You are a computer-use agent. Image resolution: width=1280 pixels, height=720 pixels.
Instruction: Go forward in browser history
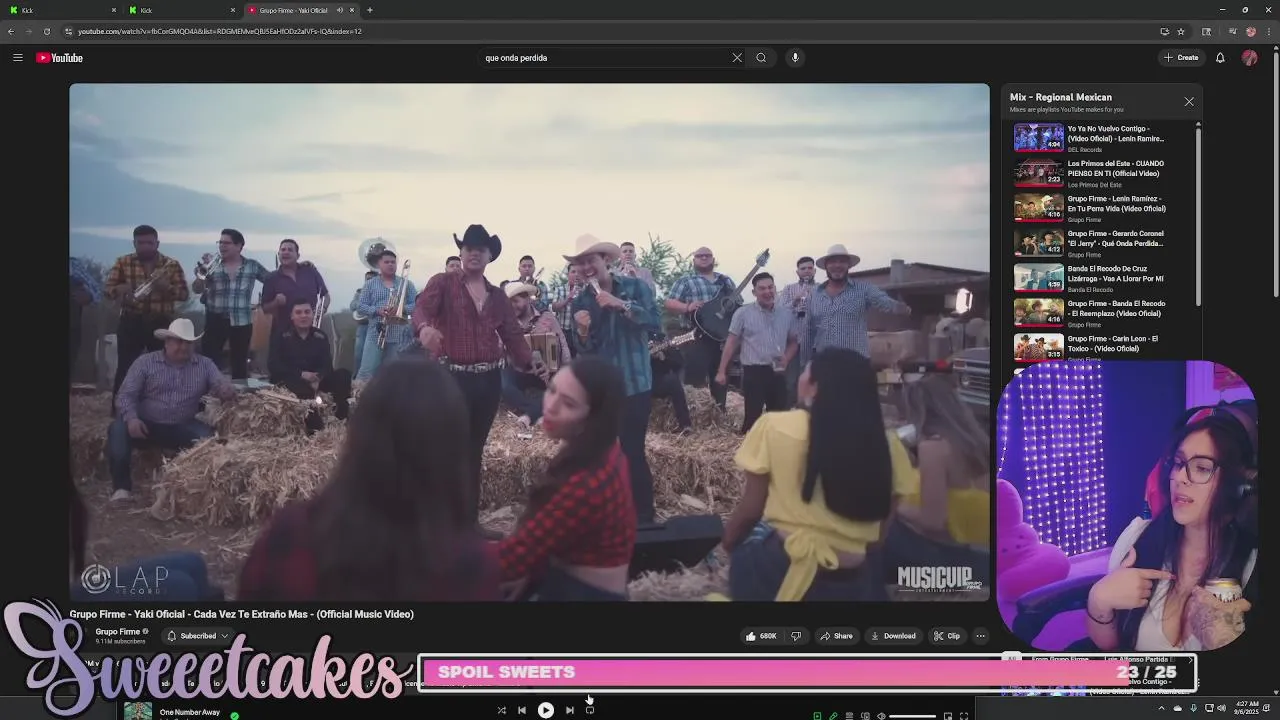28,31
